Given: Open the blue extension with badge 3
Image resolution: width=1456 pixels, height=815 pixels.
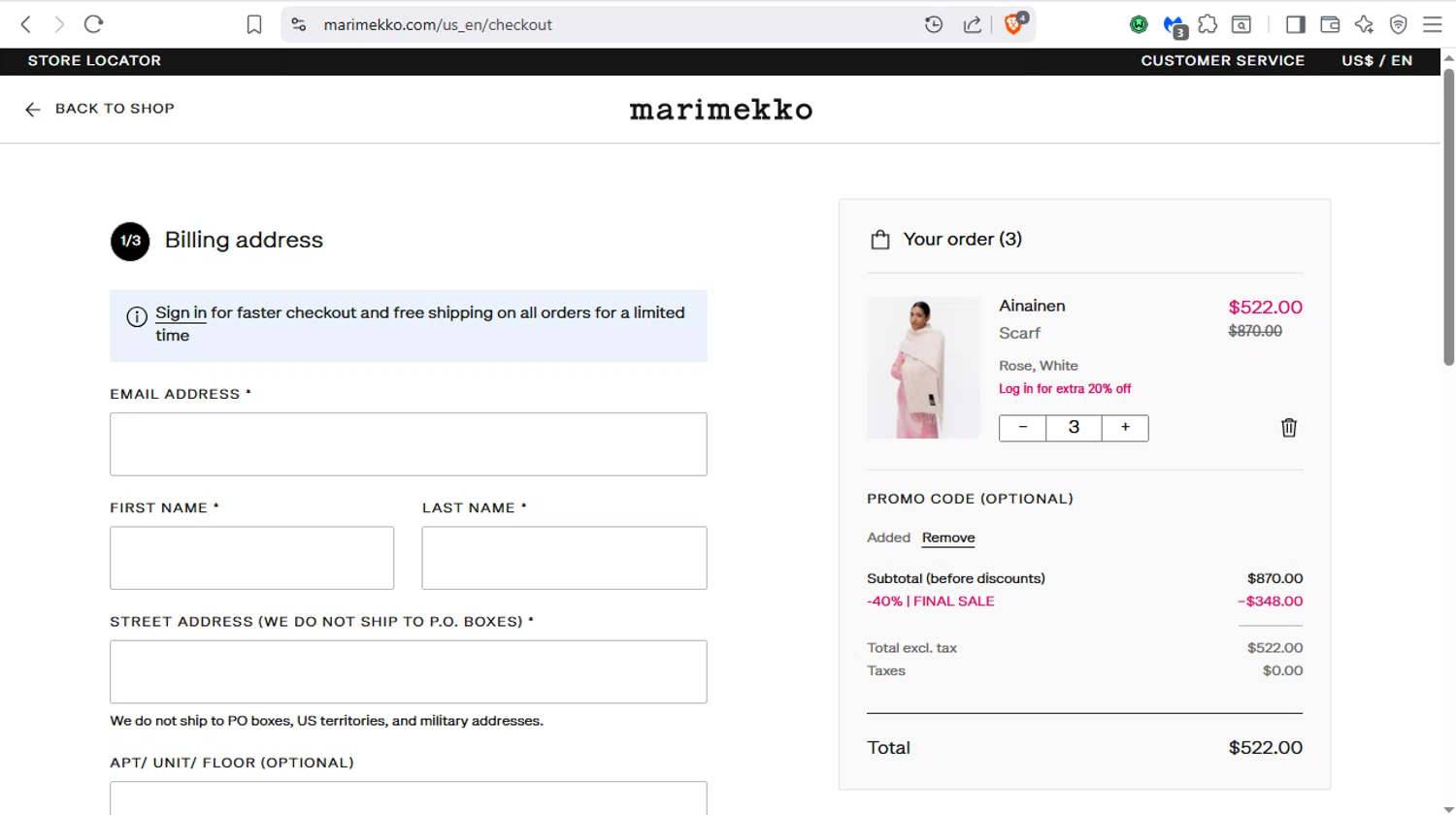Looking at the screenshot, I should point(1175,25).
